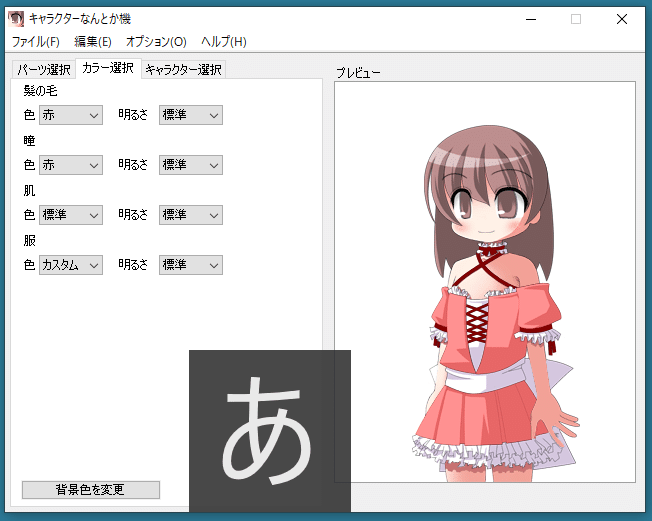Open the 肌 明るさ dropdown
Screen dimensions: 652x521
(191, 215)
